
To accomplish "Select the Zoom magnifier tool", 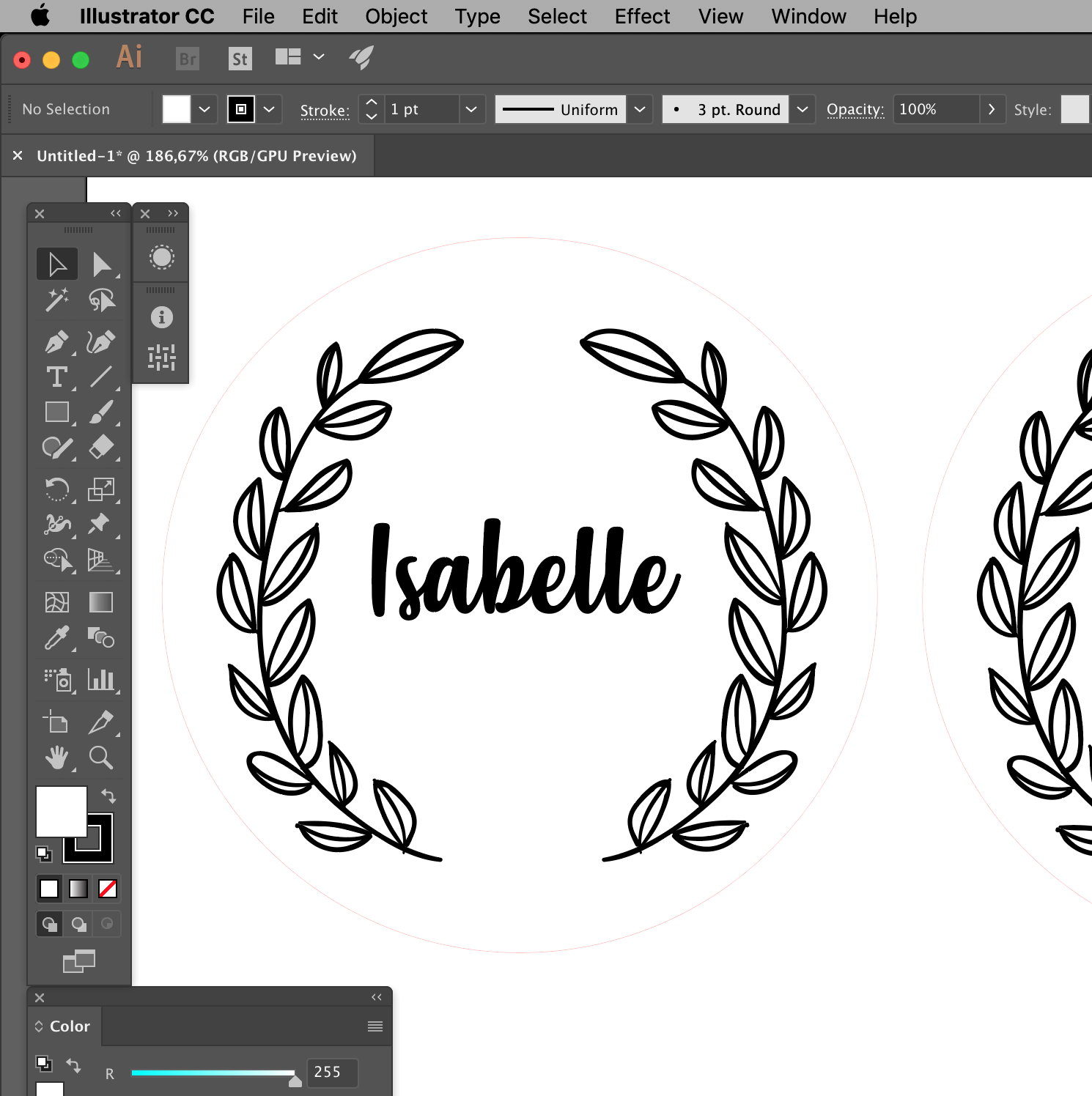I will 101,758.
